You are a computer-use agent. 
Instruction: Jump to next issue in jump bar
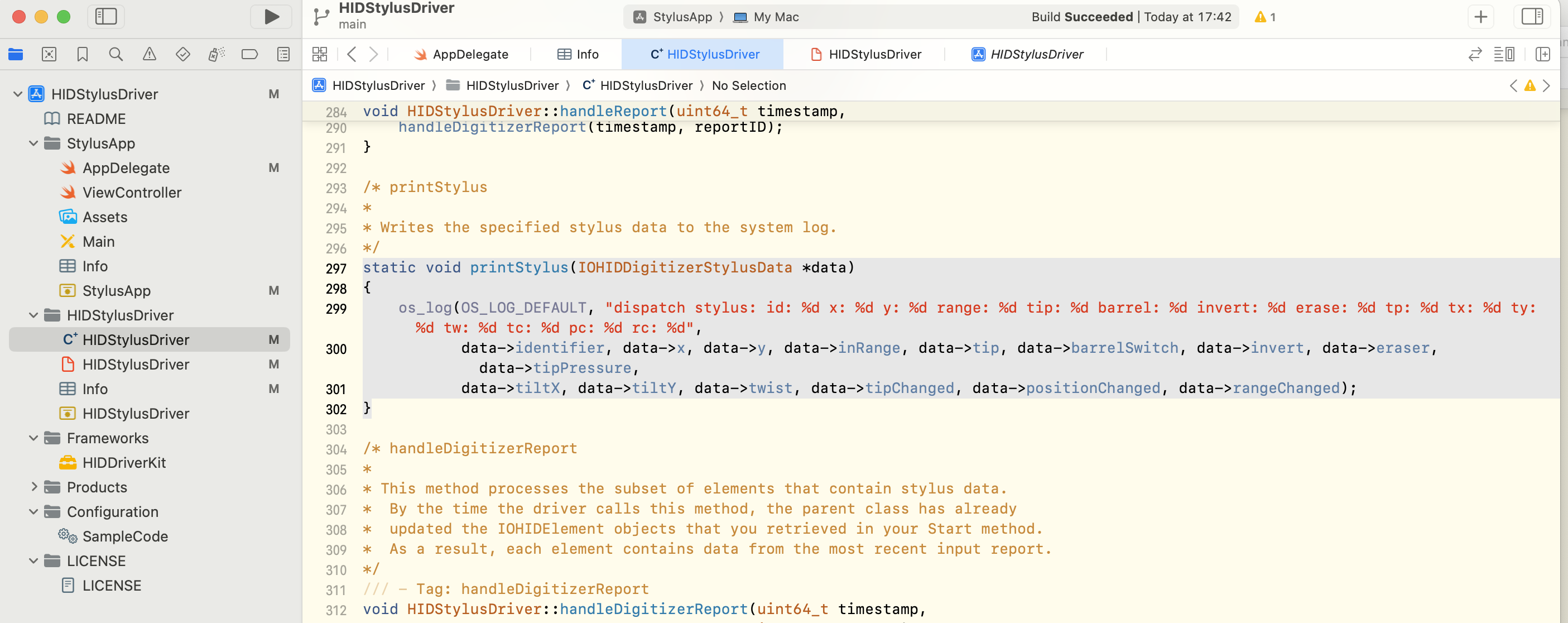tap(1546, 86)
